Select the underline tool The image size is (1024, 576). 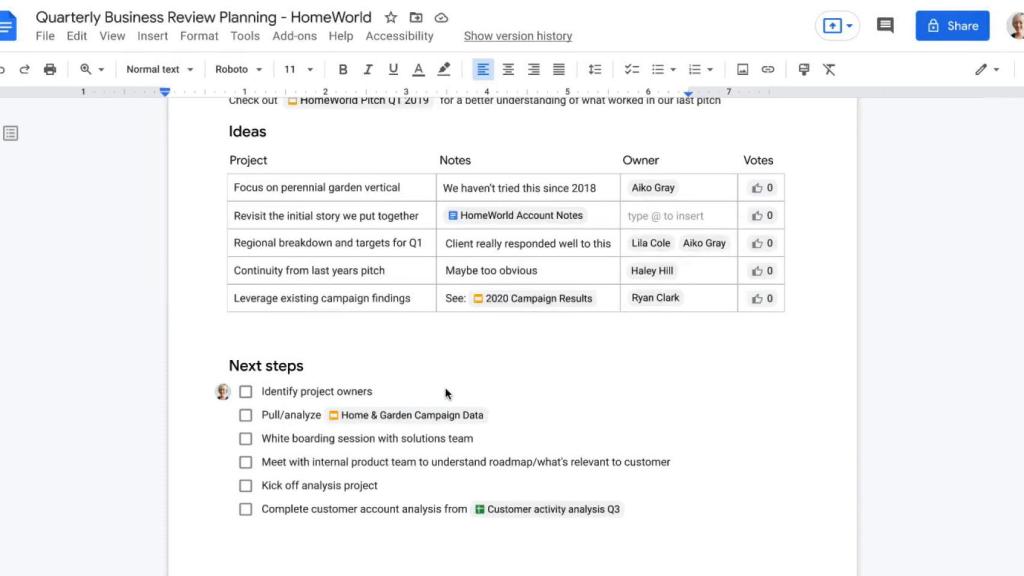pyautogui.click(x=391, y=69)
